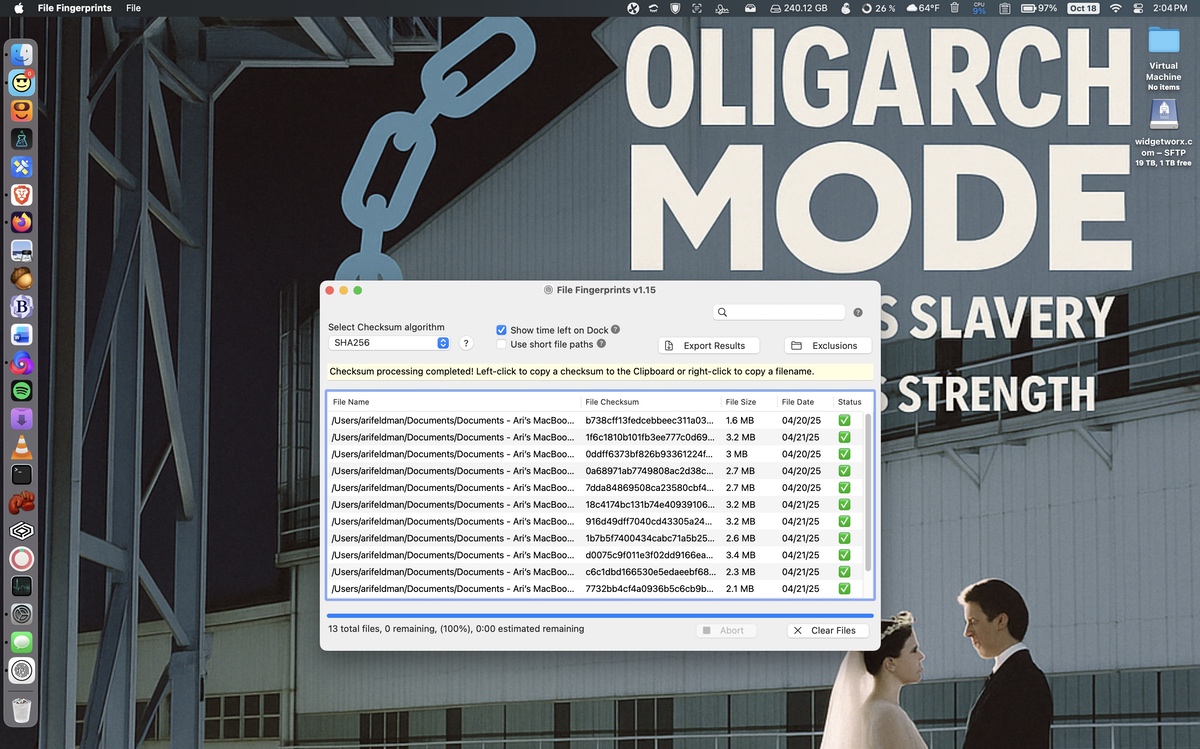This screenshot has width=1200, height=749.
Task: Open the Trash in the Dock
Action: pyautogui.click(x=21, y=710)
